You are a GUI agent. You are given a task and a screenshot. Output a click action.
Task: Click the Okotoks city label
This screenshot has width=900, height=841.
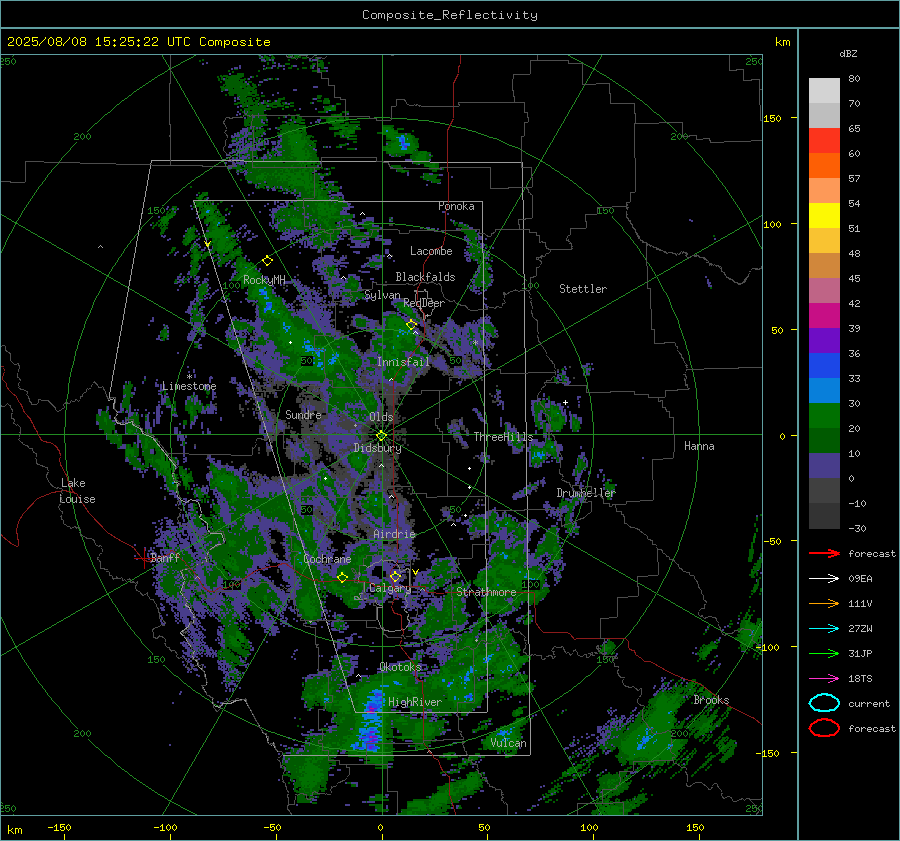400,667
